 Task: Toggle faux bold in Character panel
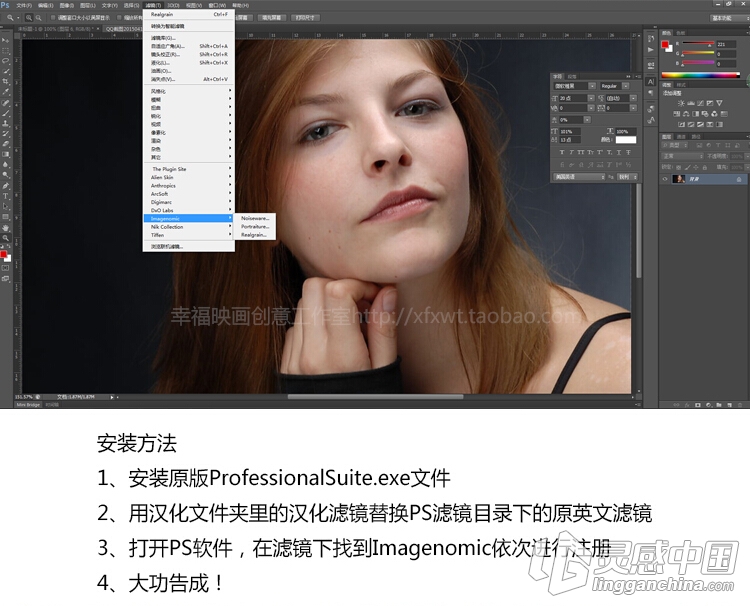[x=562, y=152]
